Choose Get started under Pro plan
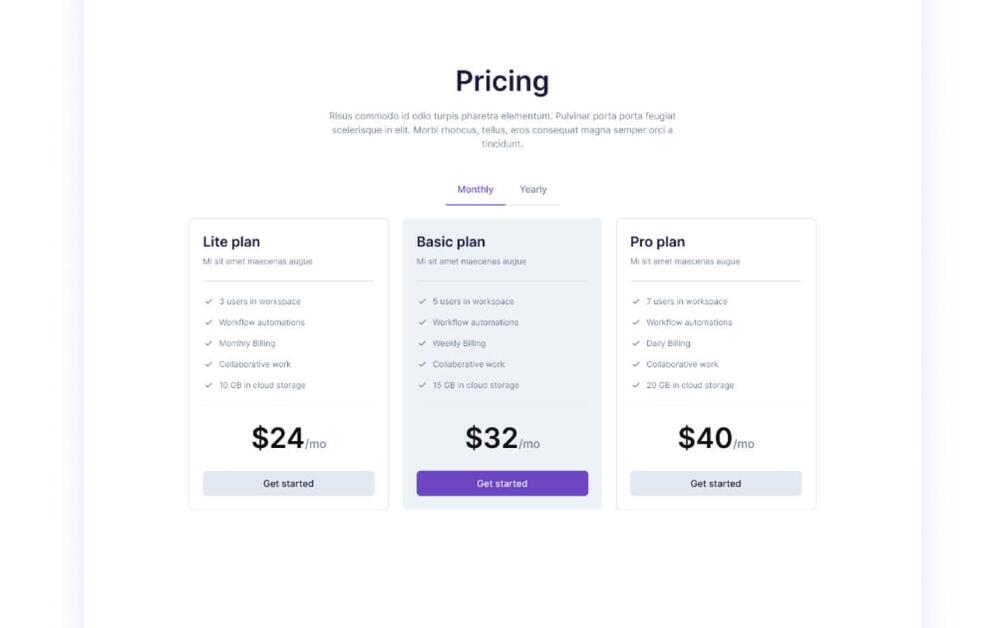This screenshot has width=1005, height=628. tap(715, 484)
